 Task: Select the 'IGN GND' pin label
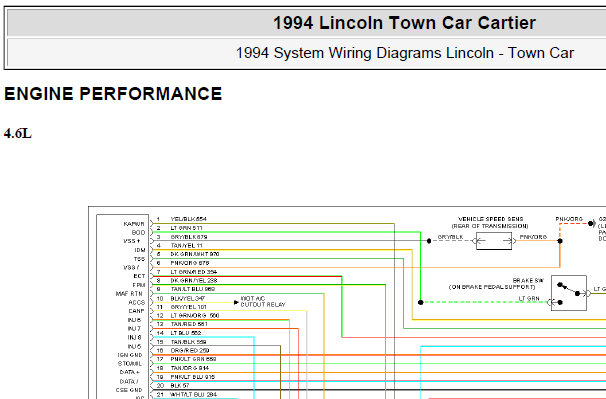(130, 355)
